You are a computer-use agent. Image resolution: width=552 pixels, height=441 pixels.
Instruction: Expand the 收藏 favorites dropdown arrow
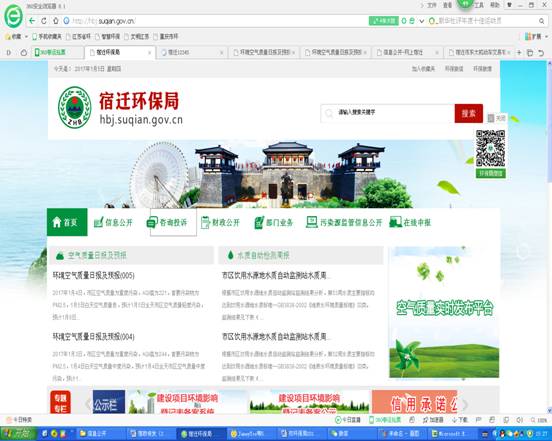(x=26, y=37)
